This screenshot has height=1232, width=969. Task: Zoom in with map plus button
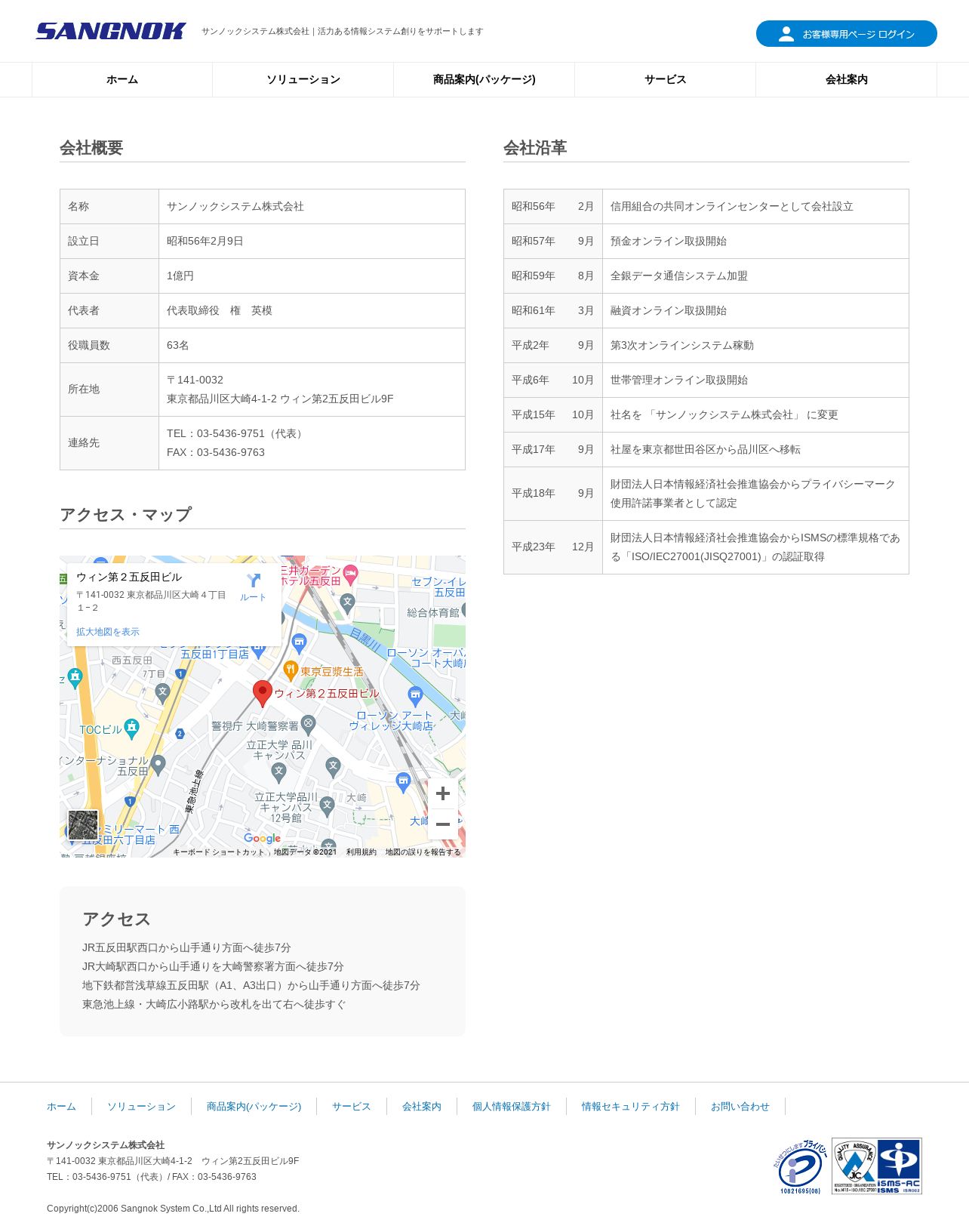point(443,793)
